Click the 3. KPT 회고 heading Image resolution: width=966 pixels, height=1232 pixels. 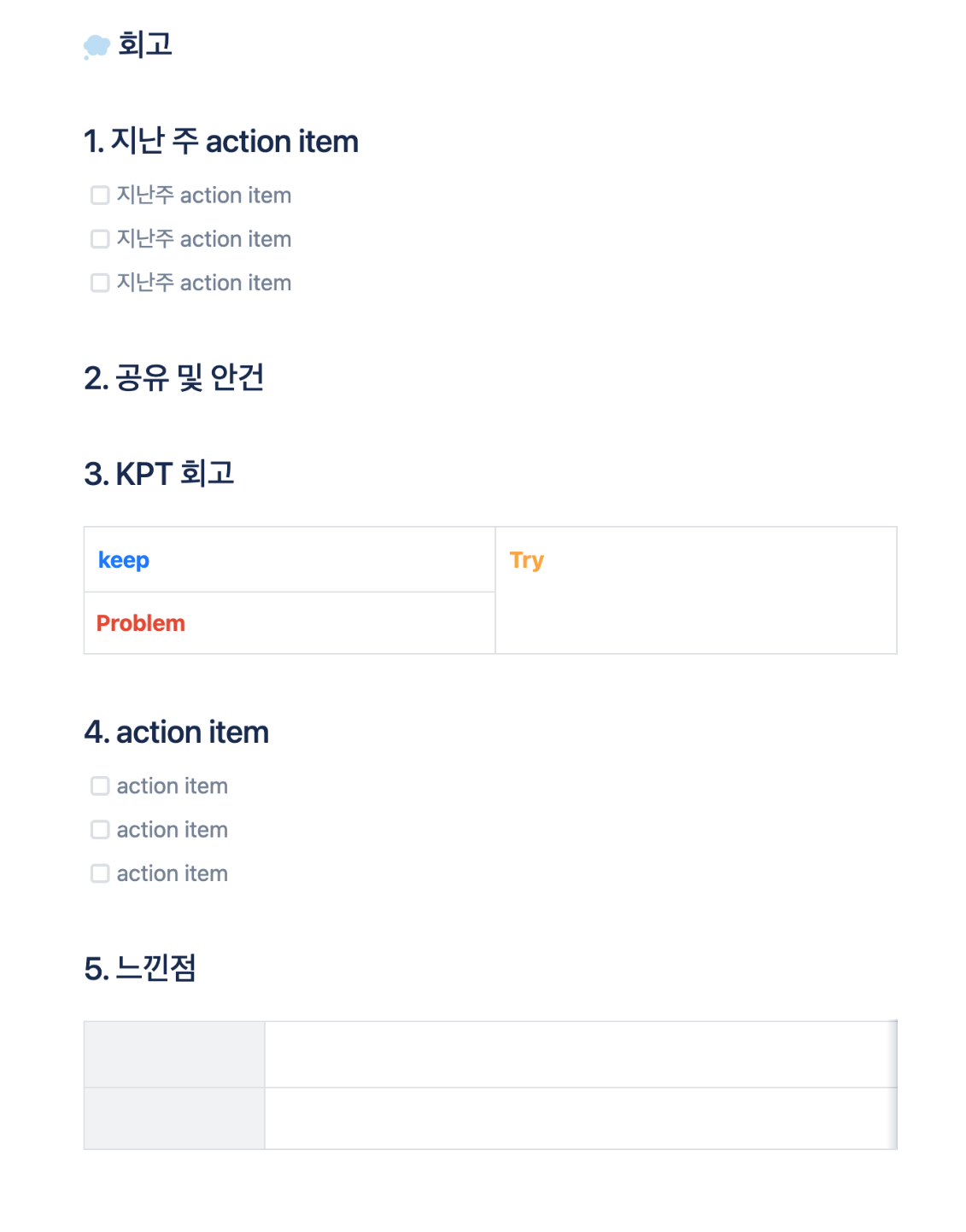click(159, 474)
